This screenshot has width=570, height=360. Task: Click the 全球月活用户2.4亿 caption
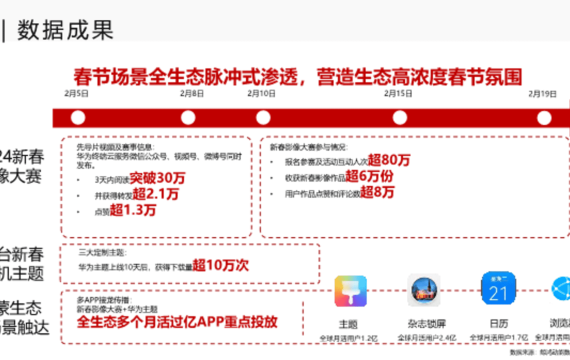coord(426,338)
